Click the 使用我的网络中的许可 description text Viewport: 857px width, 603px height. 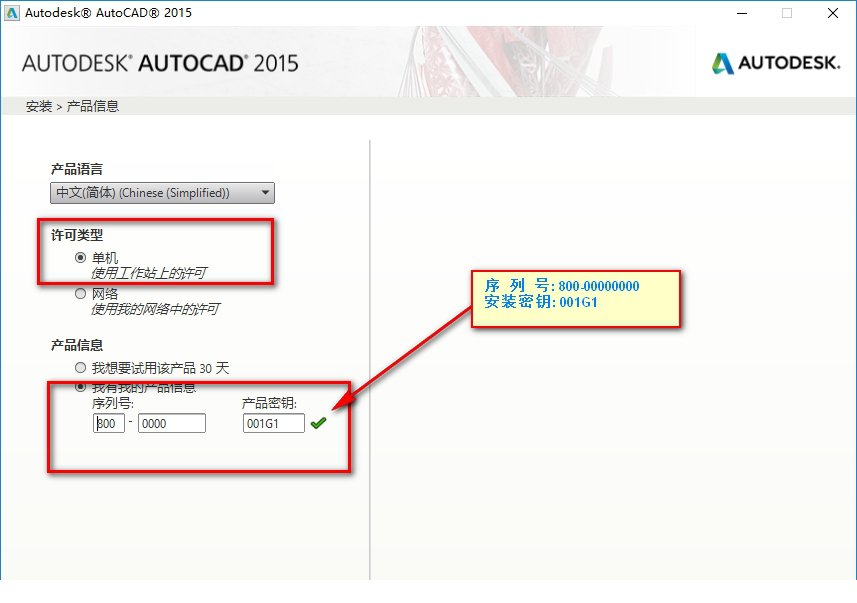(155, 309)
